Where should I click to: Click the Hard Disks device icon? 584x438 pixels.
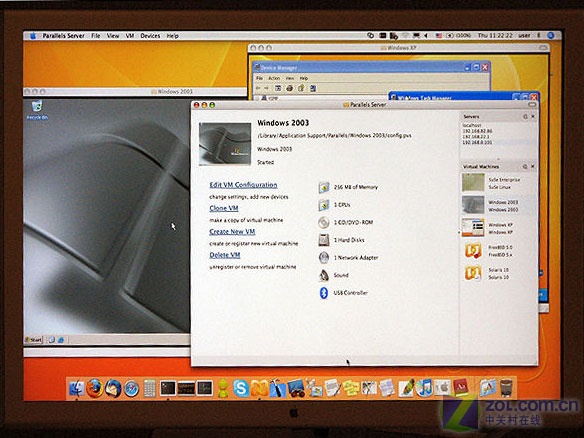point(324,240)
